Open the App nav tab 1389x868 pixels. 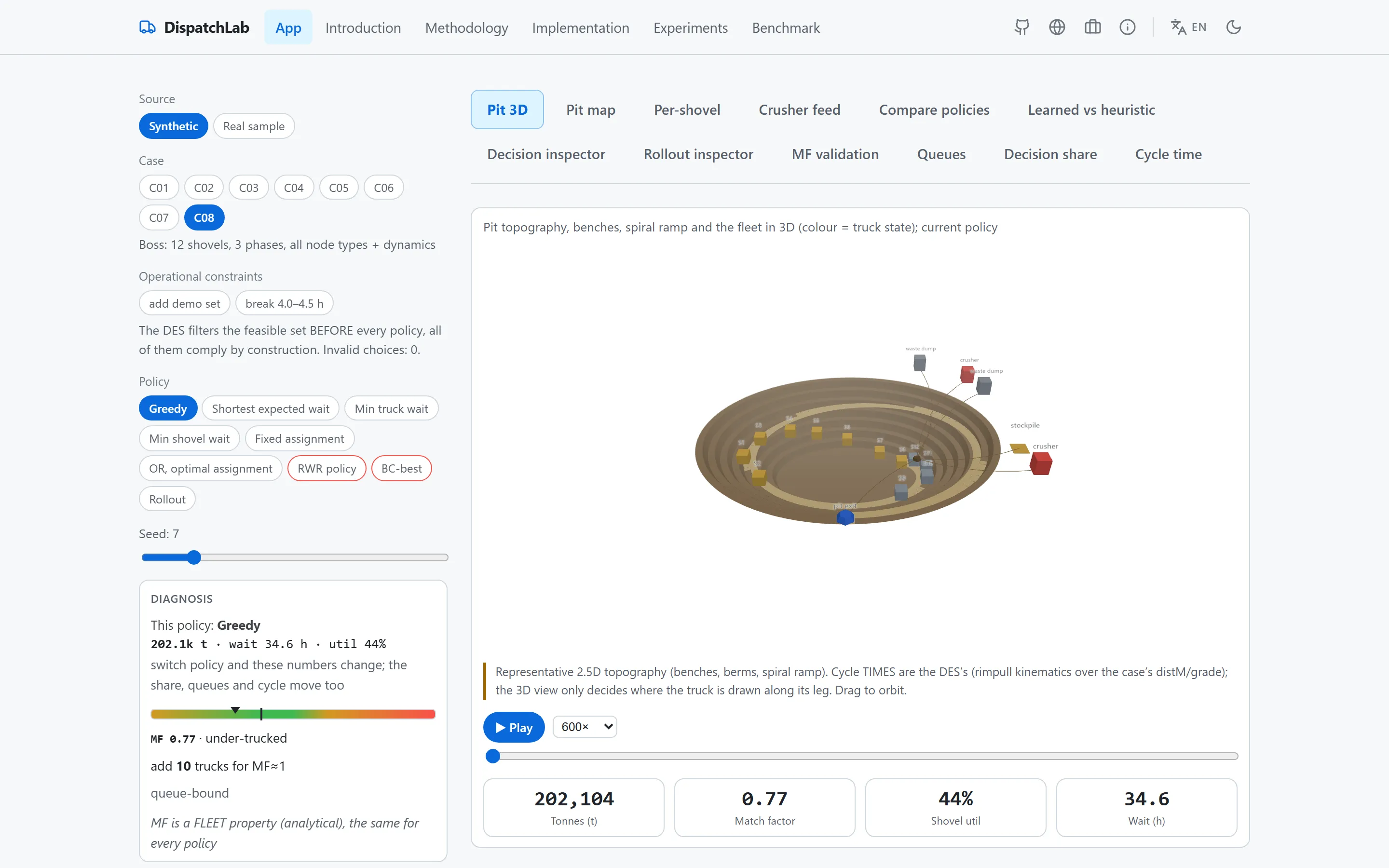click(x=288, y=27)
